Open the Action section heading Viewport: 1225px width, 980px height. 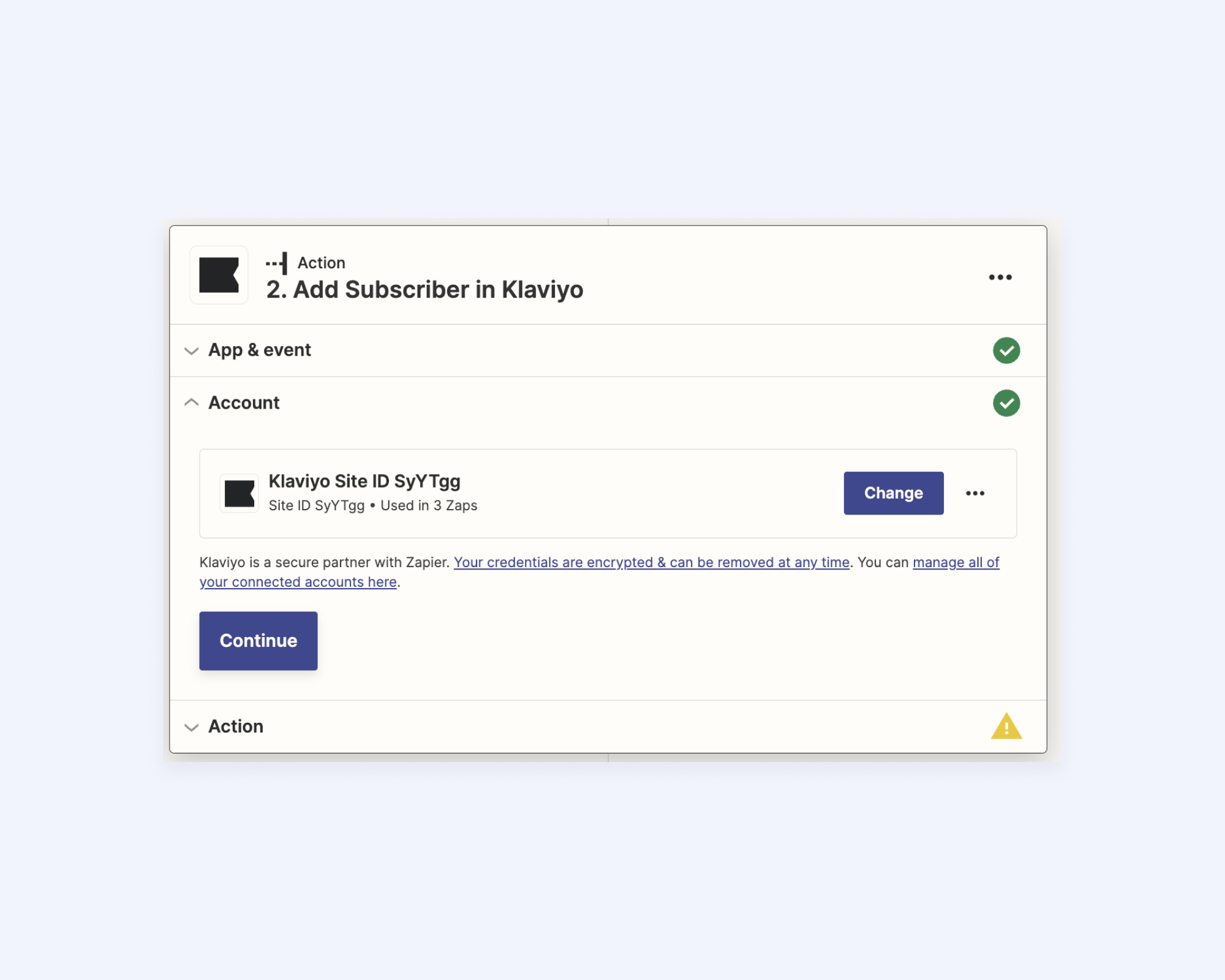(x=236, y=726)
